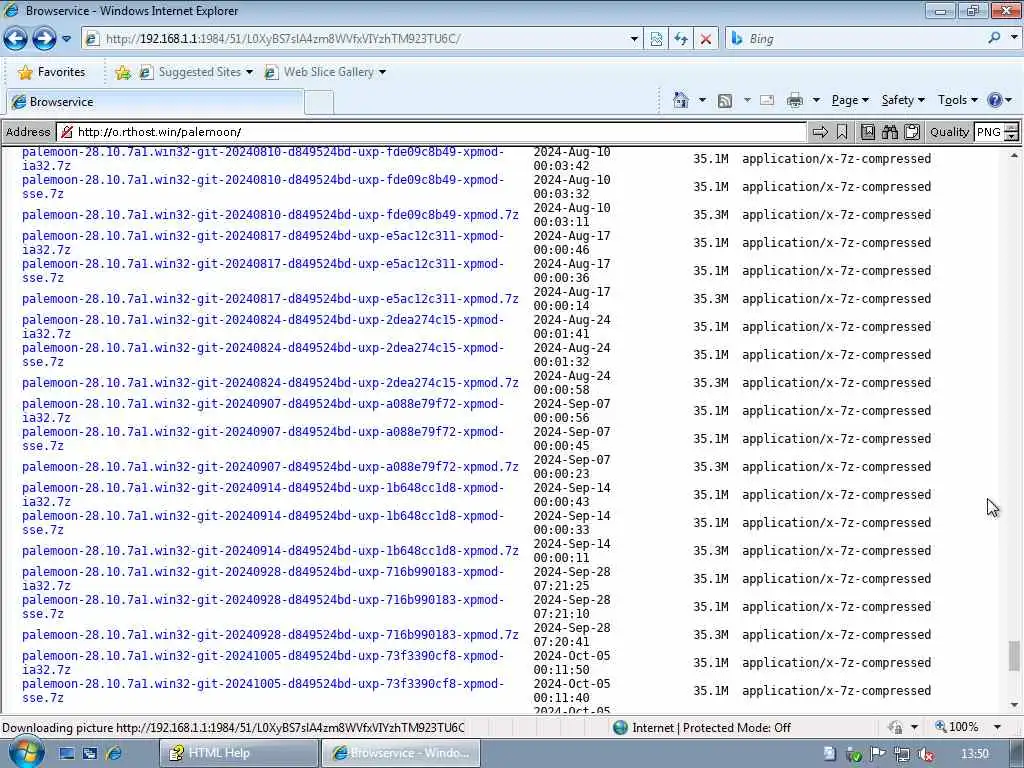Image resolution: width=1024 pixels, height=768 pixels.
Task: Open the Windows Start orb
Action: tap(26, 753)
